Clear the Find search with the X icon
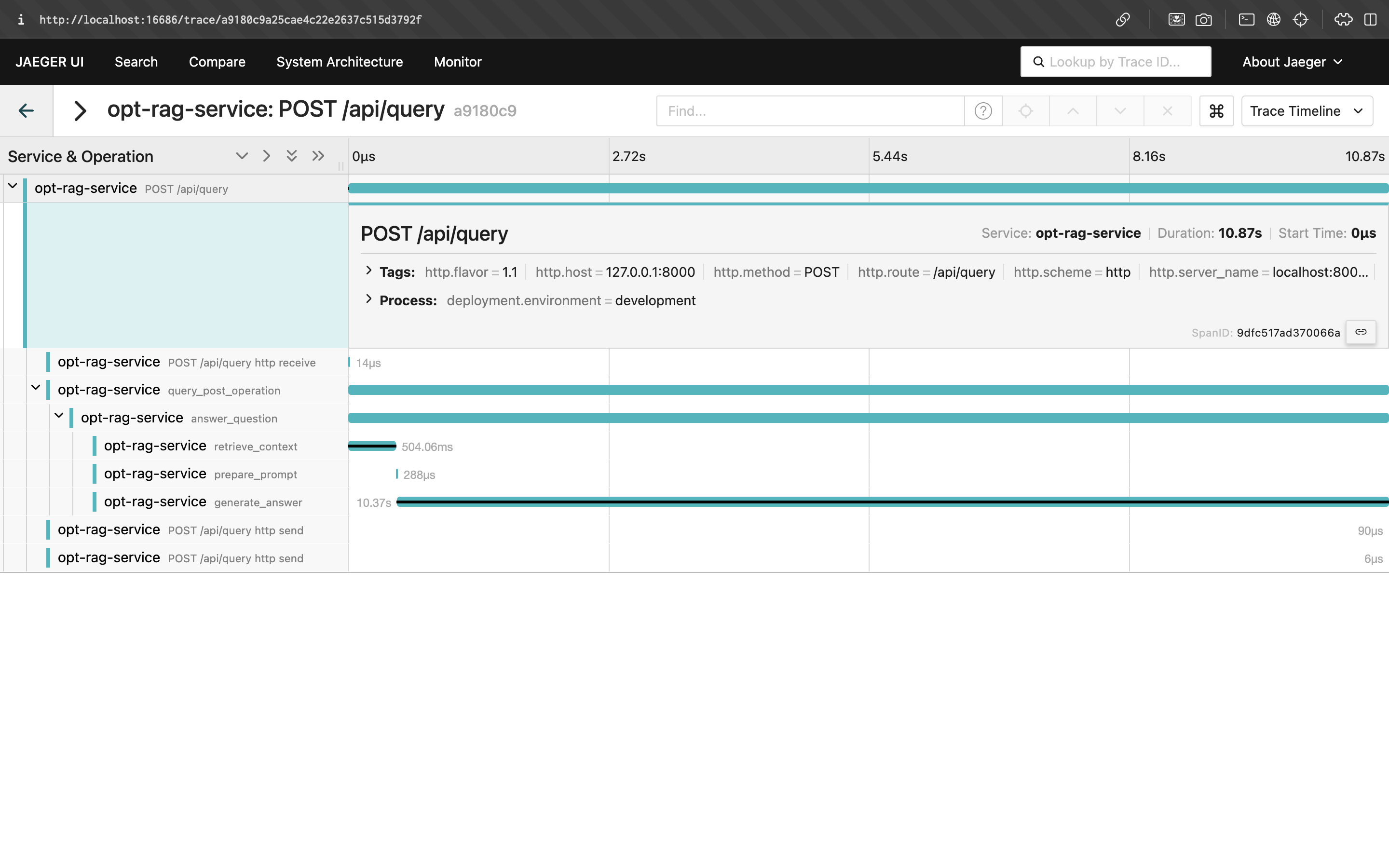 pos(1167,110)
